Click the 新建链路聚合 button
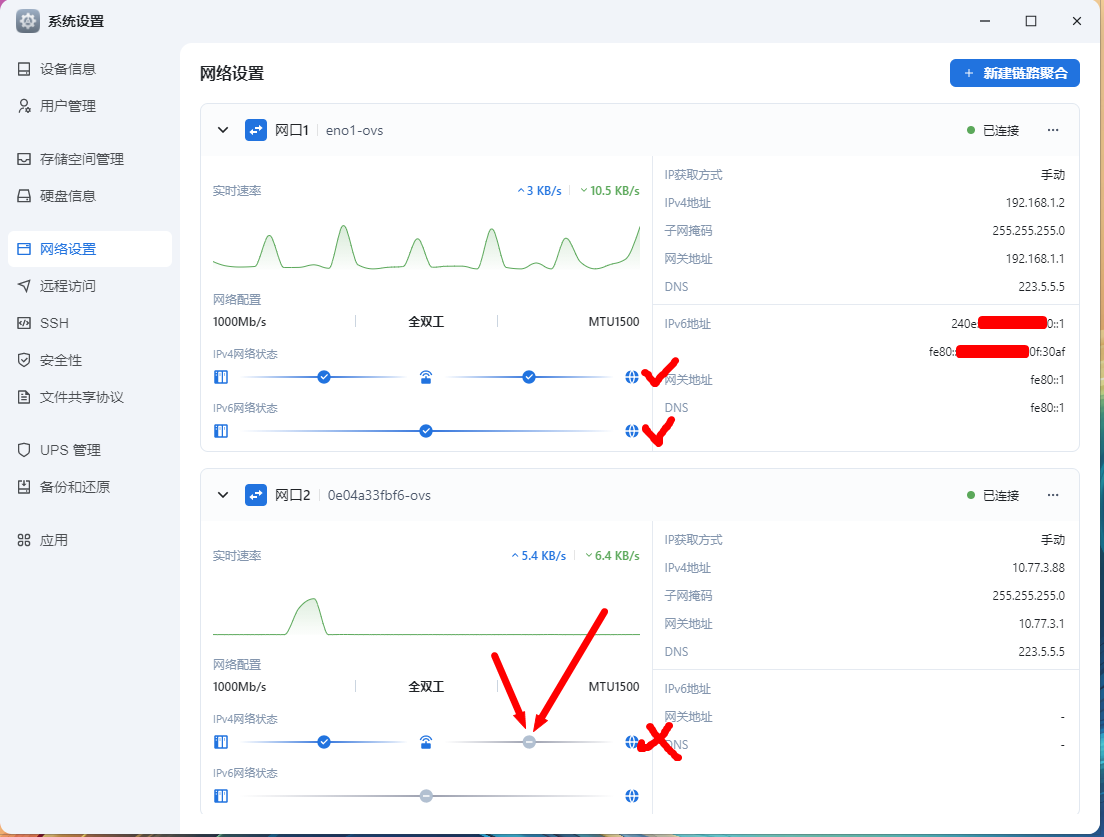Viewport: 1104px width, 837px height. click(1015, 73)
